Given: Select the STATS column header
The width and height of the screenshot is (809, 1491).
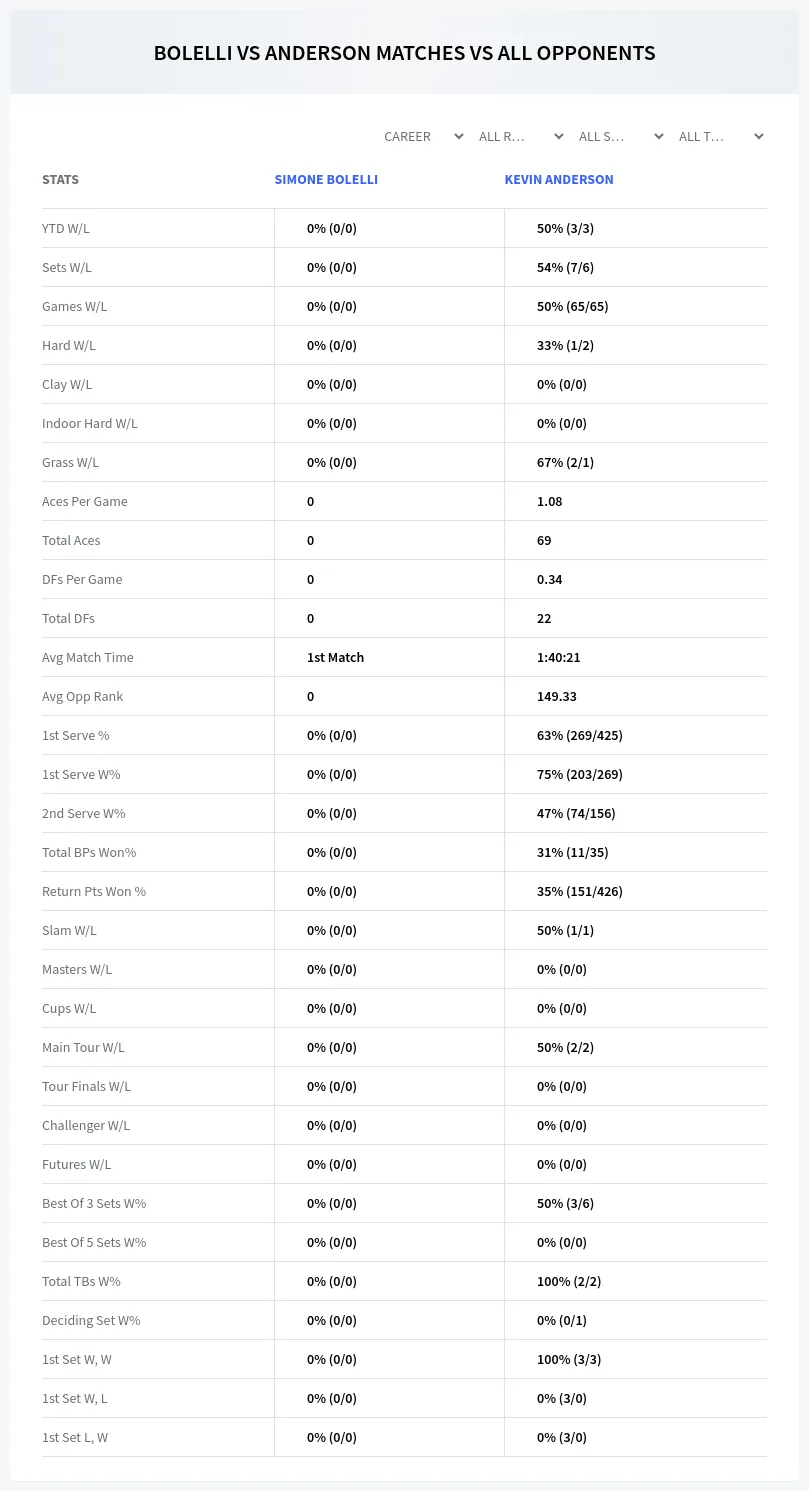Looking at the screenshot, I should pos(60,180).
